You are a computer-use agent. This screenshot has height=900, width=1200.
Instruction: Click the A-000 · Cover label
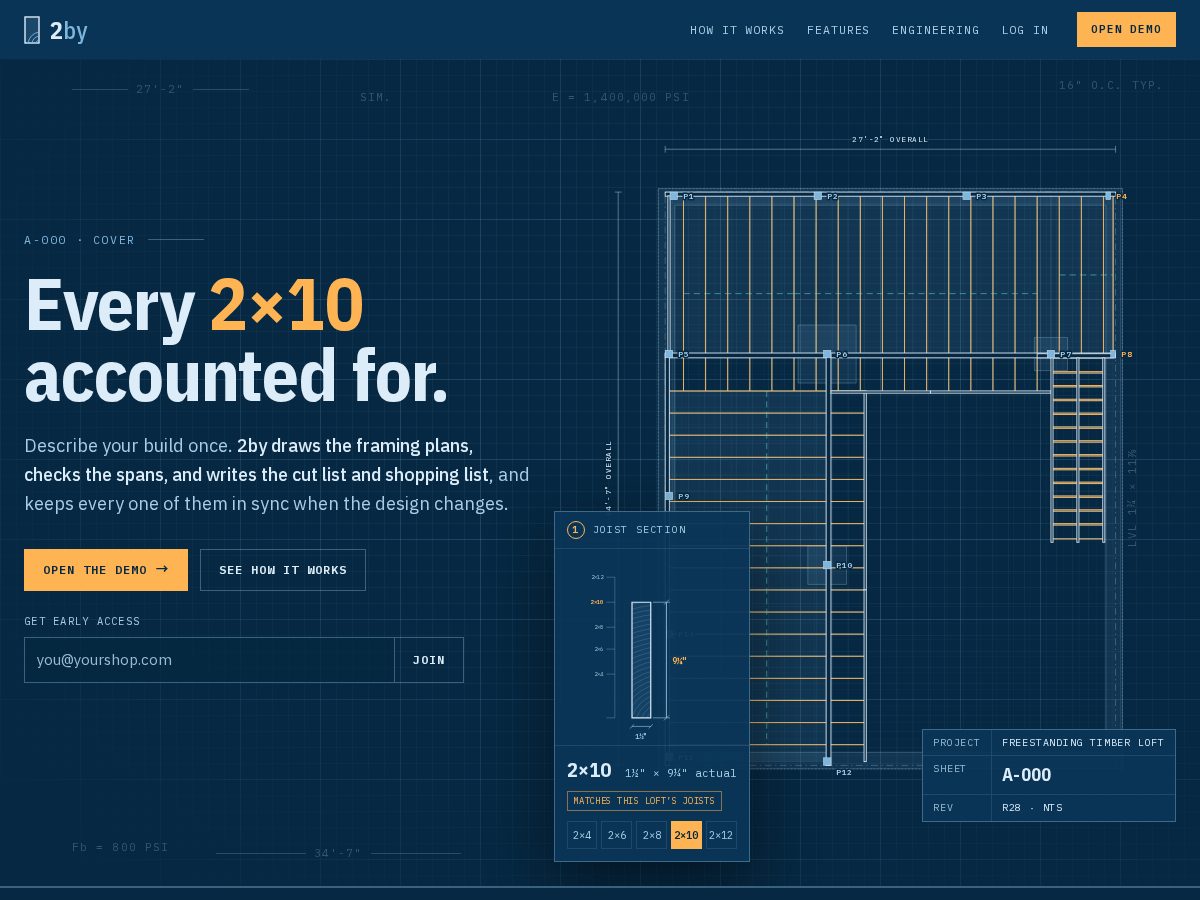pyautogui.click(x=79, y=240)
